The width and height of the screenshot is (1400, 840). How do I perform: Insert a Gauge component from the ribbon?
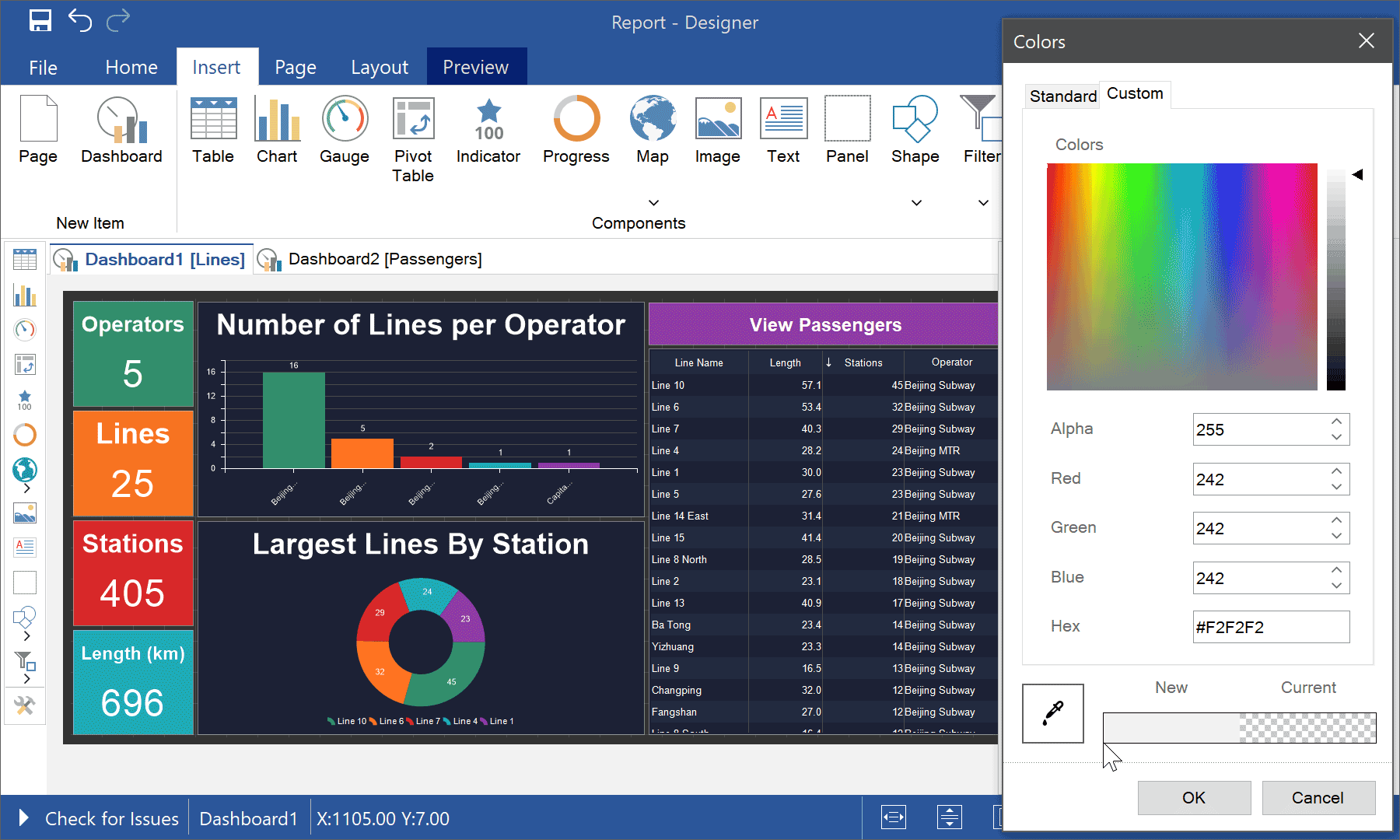(345, 130)
